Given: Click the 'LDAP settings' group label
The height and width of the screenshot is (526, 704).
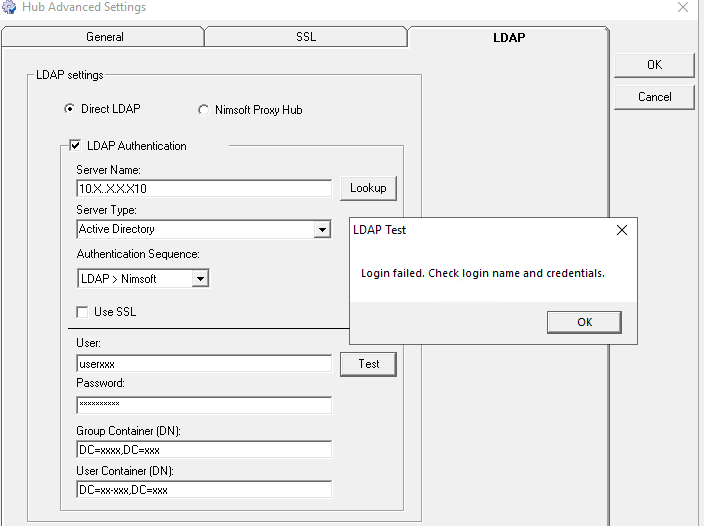Looking at the screenshot, I should pyautogui.click(x=70, y=75).
